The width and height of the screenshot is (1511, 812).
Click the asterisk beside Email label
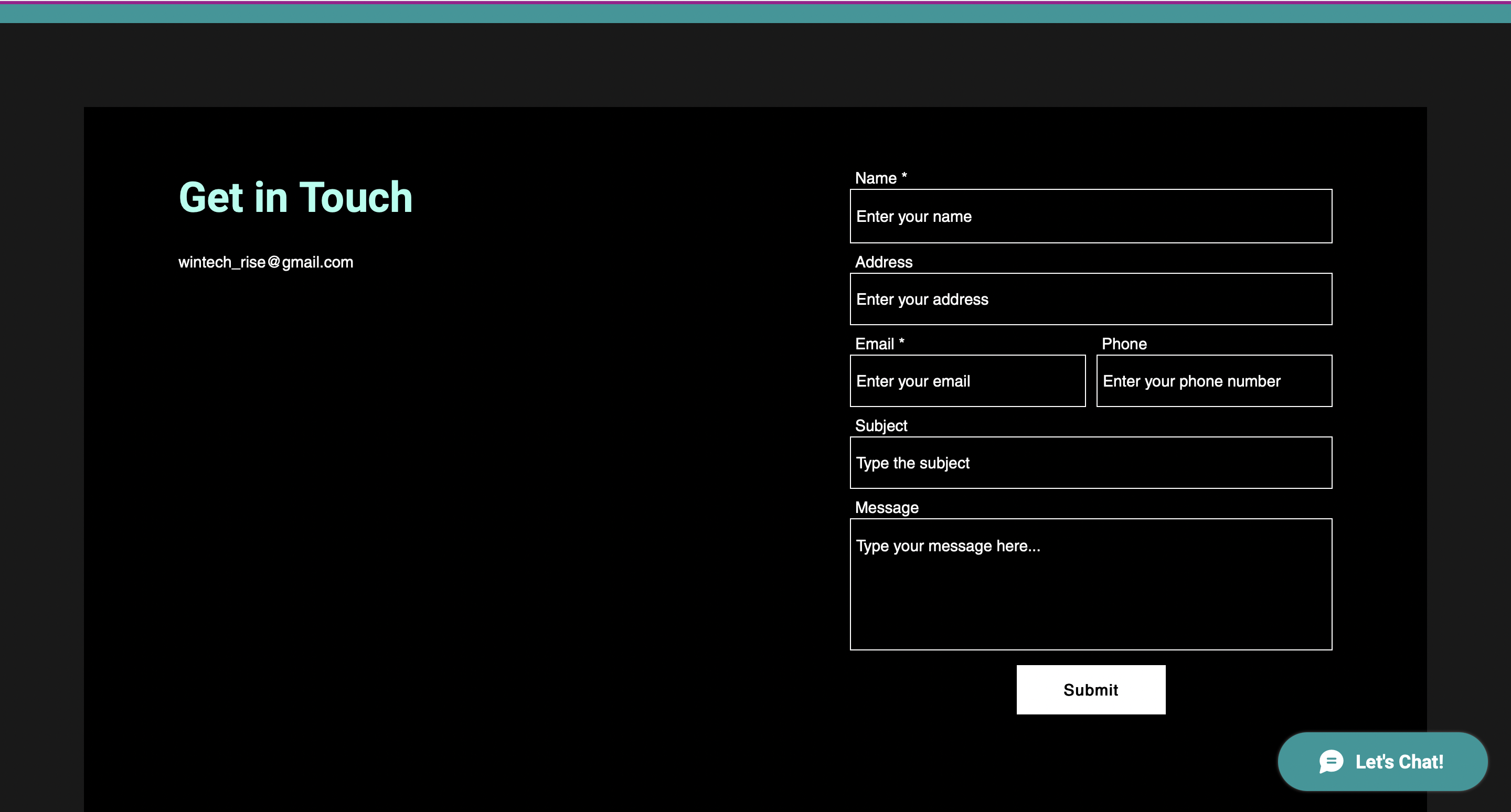(x=901, y=341)
